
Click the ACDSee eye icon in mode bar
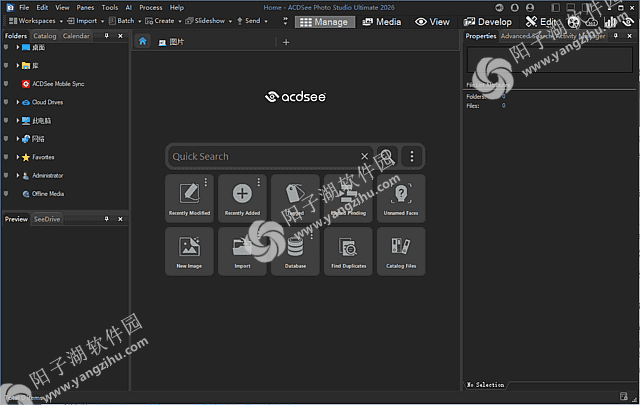(x=628, y=22)
